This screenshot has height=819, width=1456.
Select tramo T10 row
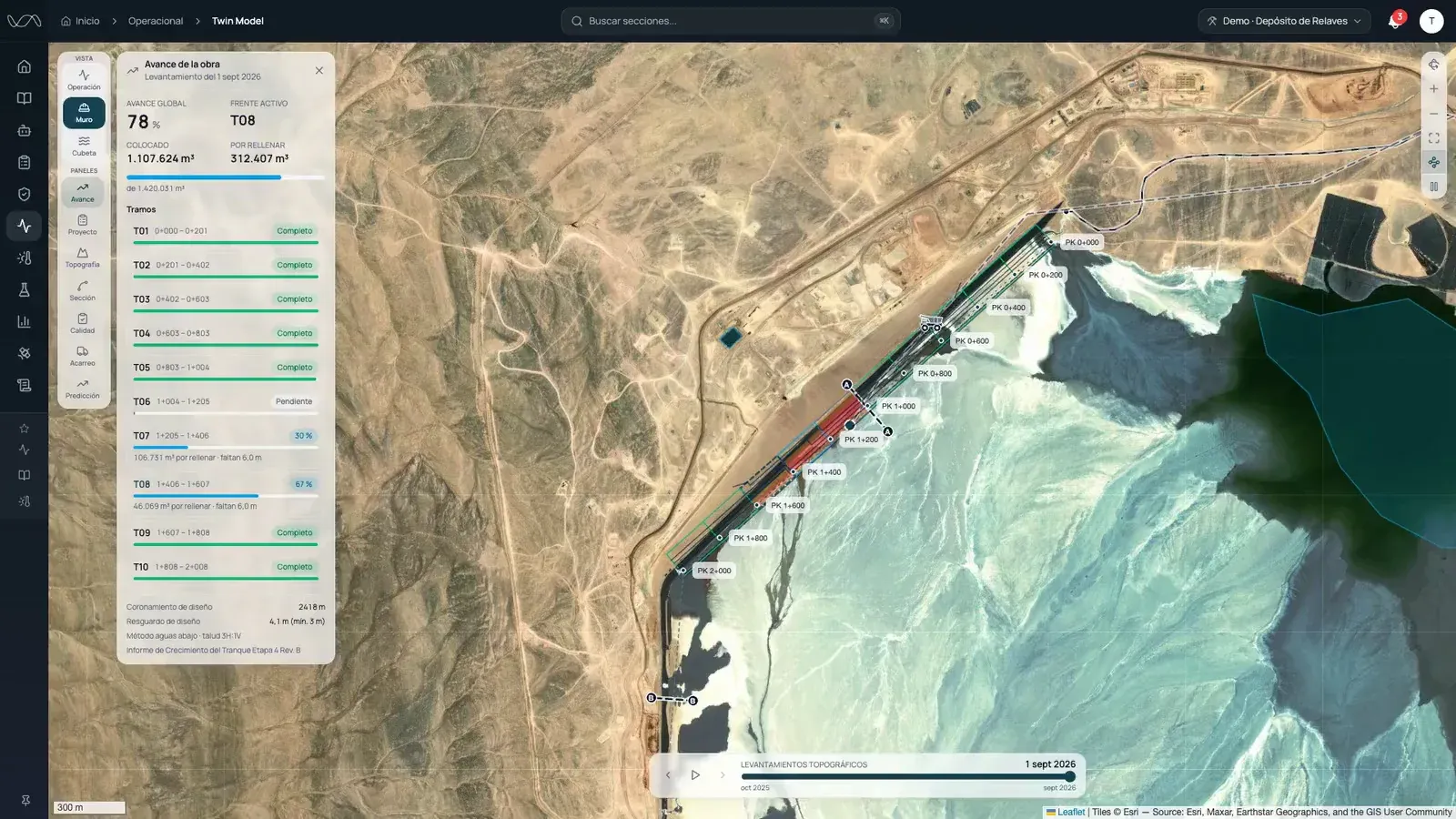coord(226,570)
